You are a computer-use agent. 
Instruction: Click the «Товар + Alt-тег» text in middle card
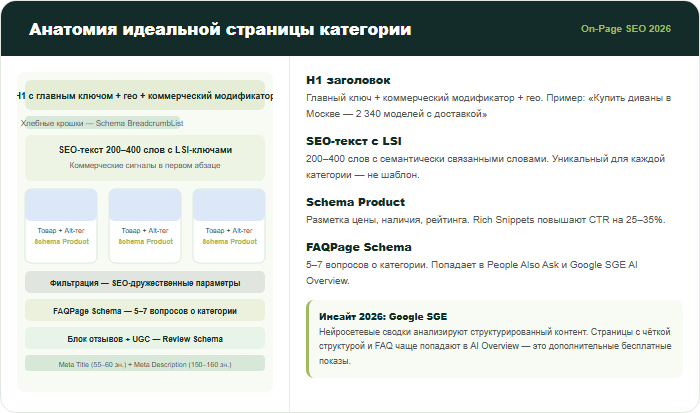[145, 230]
